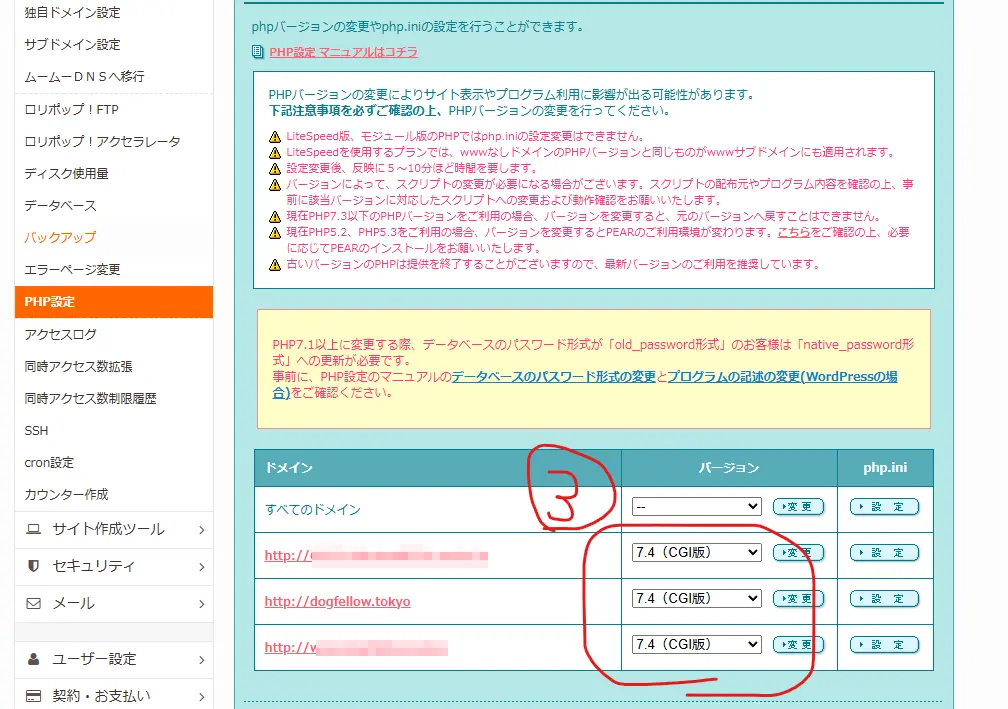
Task: Open PHP version dropdown for dogfellow.tokyo
Action: click(x=696, y=599)
